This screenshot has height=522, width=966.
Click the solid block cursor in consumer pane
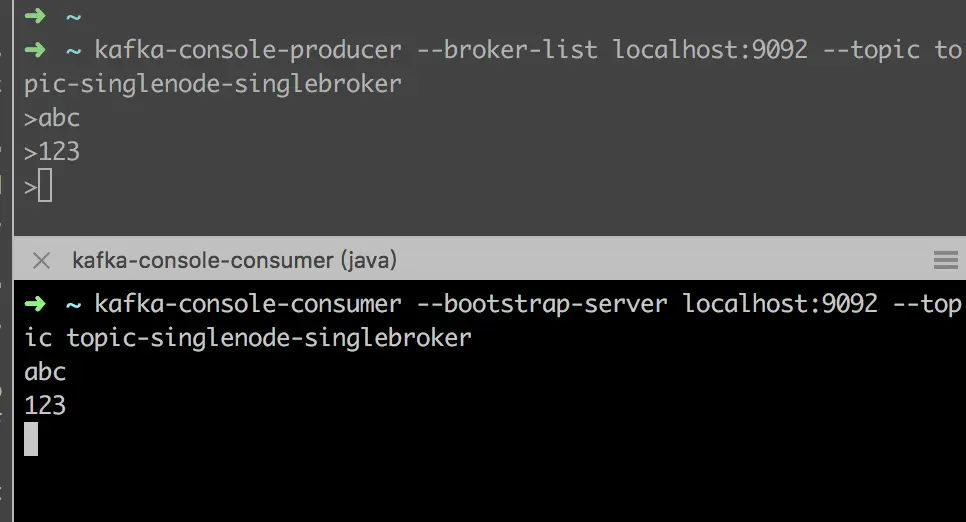pyautogui.click(x=31, y=439)
